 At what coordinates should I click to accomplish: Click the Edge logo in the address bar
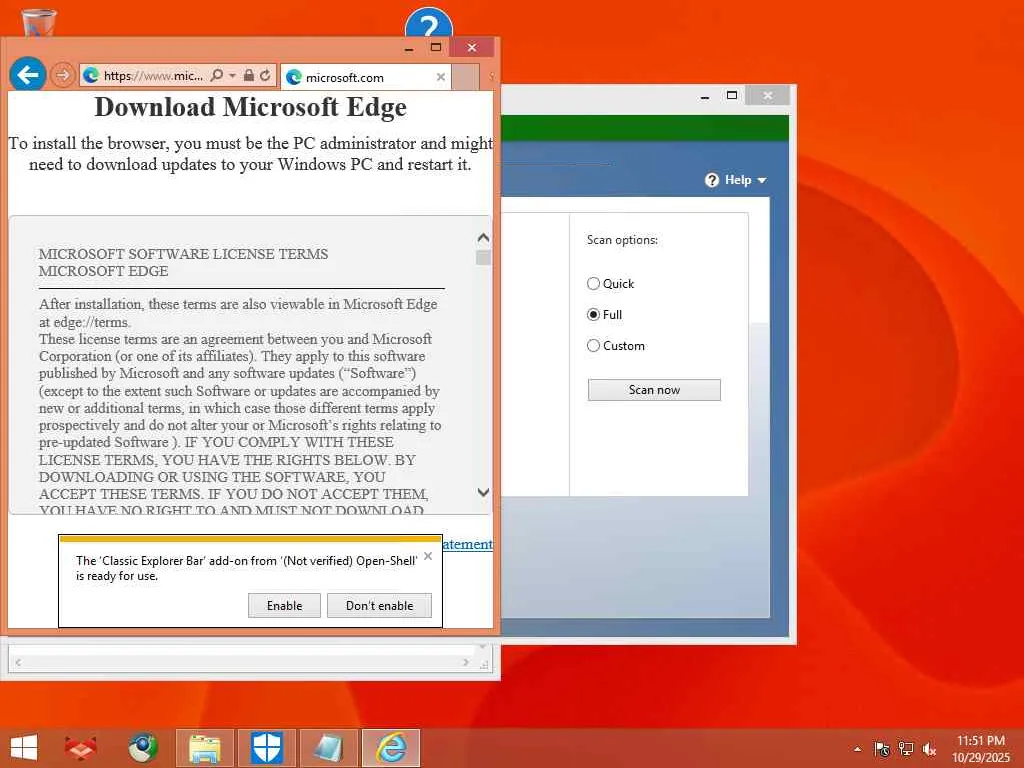tap(91, 76)
